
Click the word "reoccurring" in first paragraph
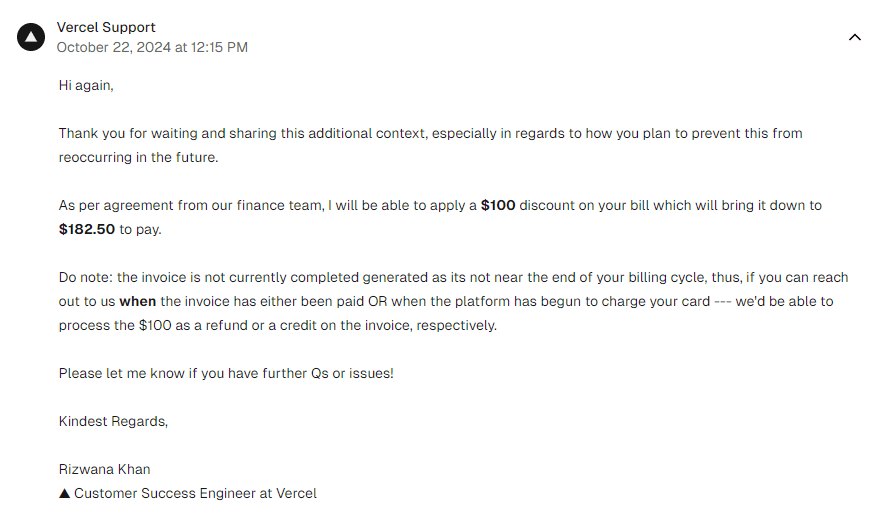[x=98, y=157]
